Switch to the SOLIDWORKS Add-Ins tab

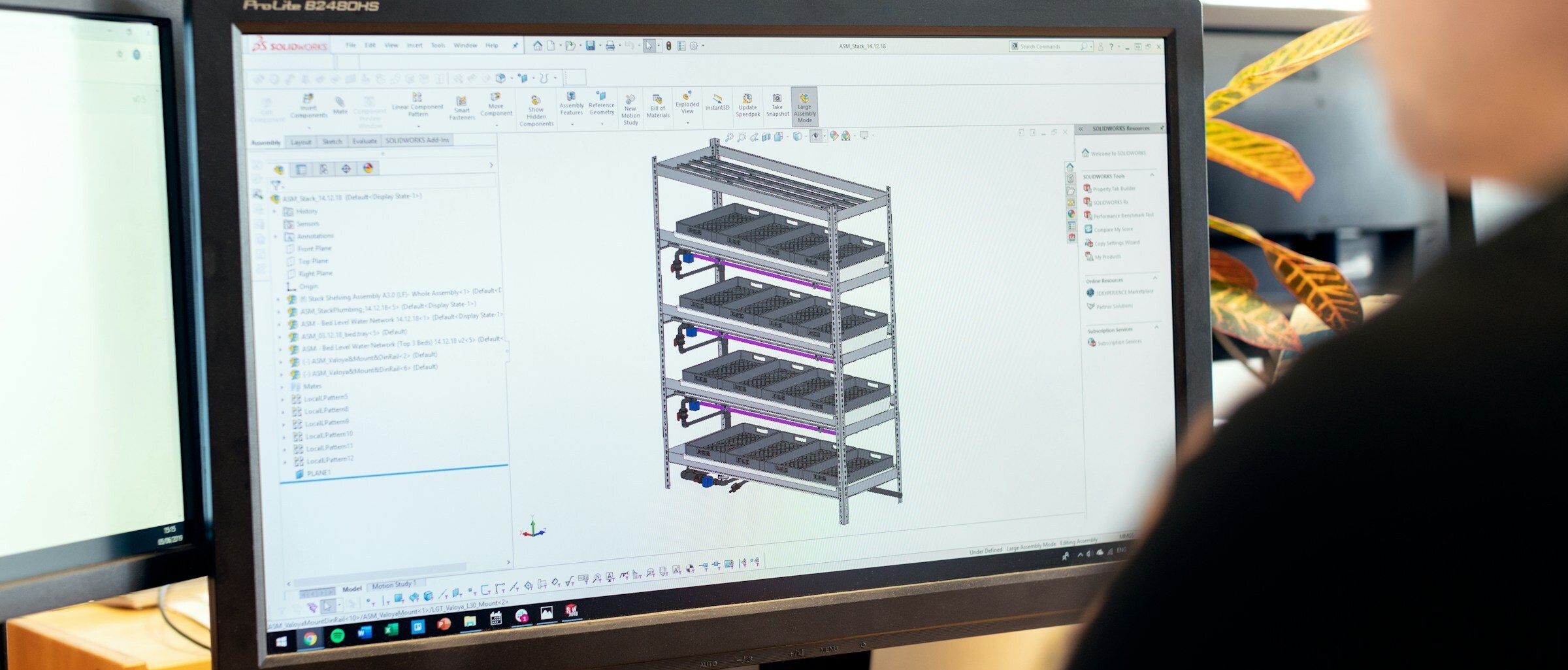click(417, 140)
